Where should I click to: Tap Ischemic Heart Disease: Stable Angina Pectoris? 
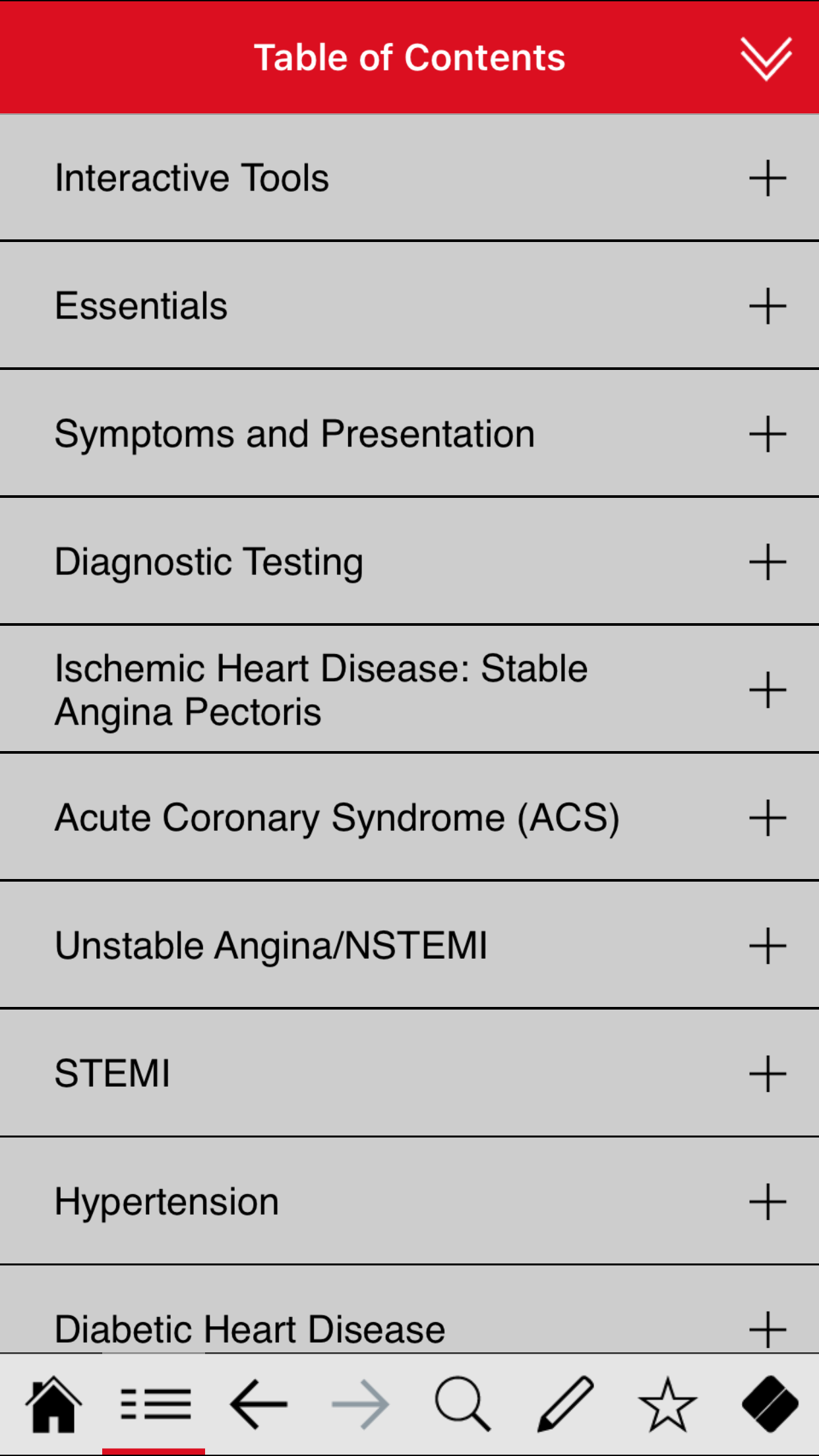pos(321,690)
